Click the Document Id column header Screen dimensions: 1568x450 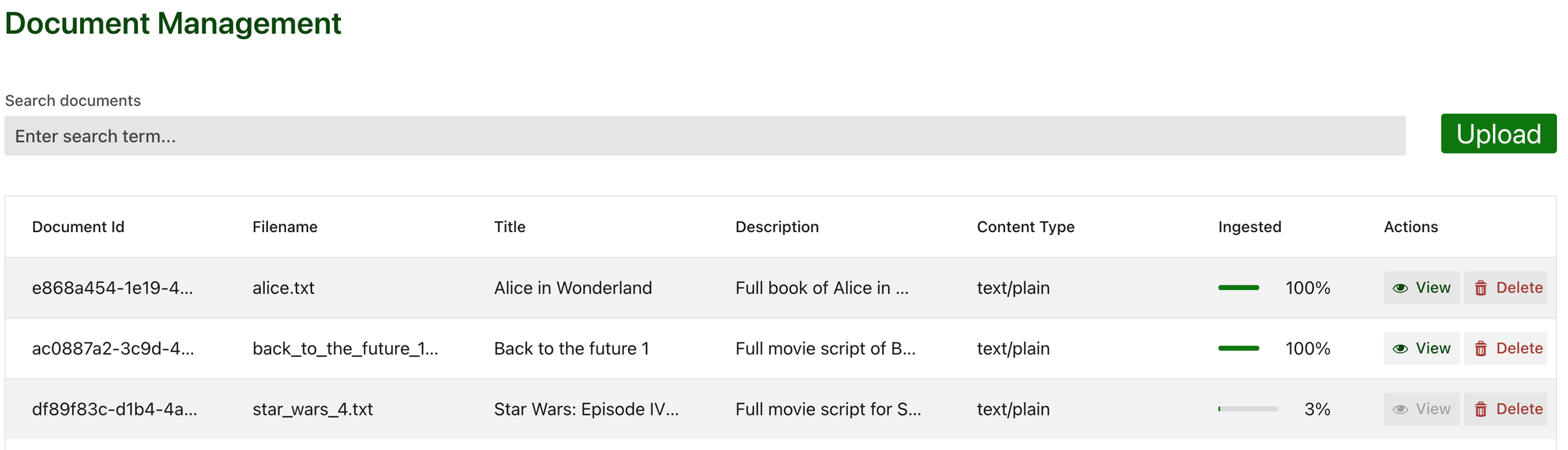[78, 227]
